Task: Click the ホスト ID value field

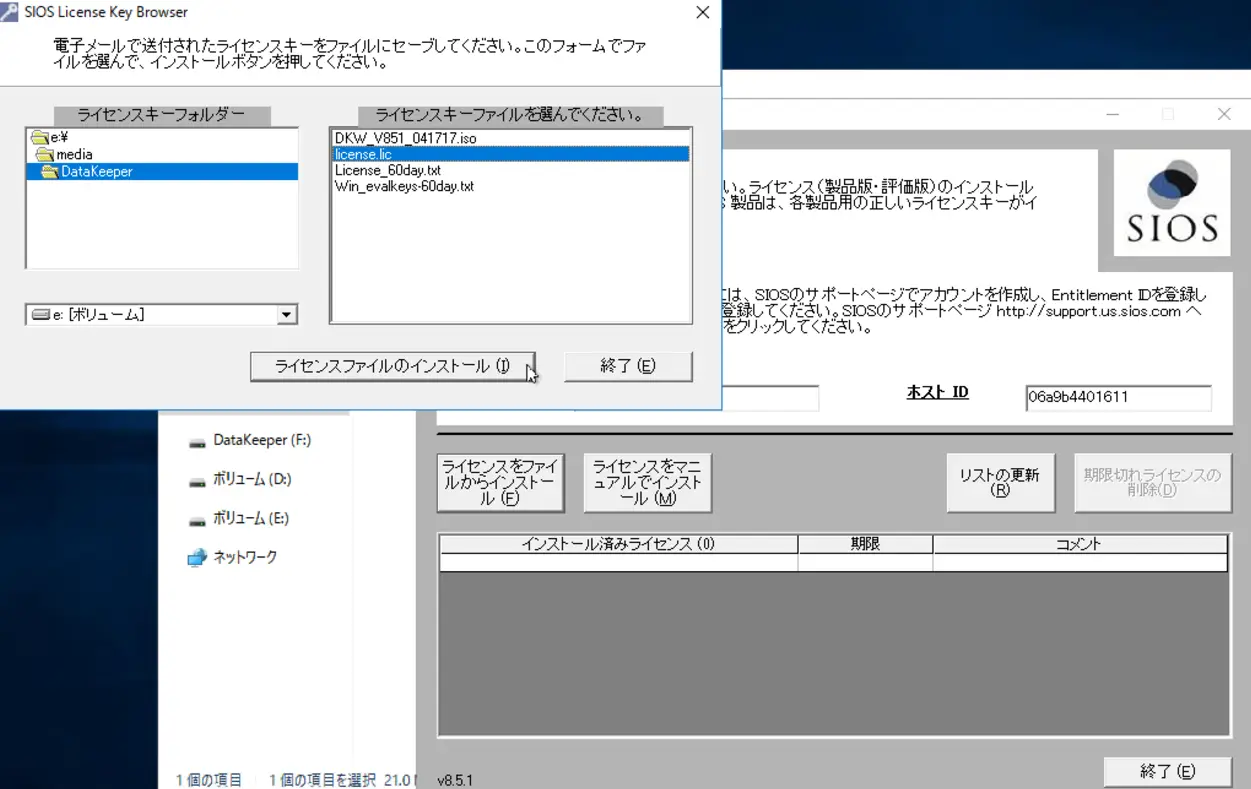Action: pyautogui.click(x=1118, y=398)
